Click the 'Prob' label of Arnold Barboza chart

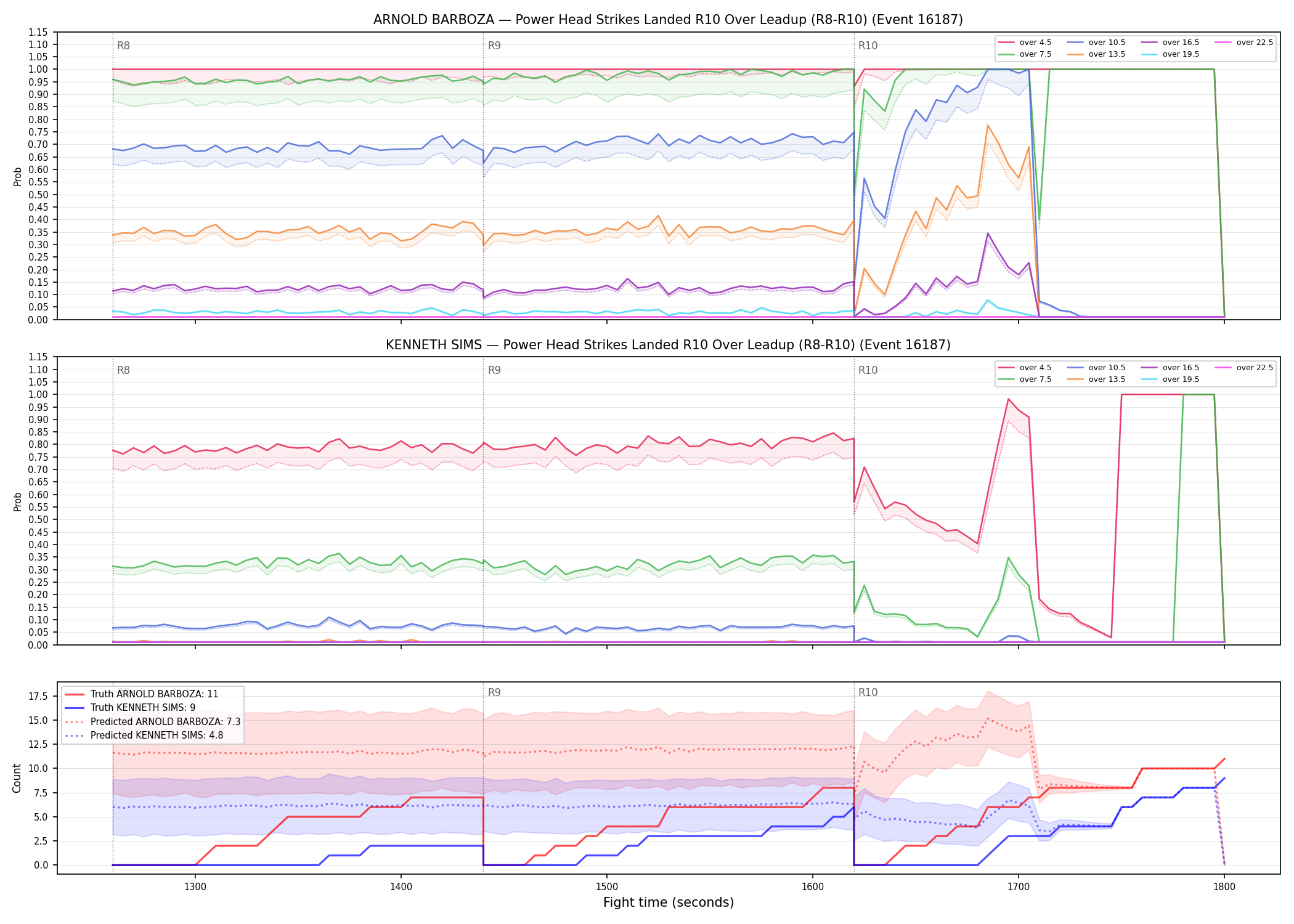pyautogui.click(x=17, y=176)
